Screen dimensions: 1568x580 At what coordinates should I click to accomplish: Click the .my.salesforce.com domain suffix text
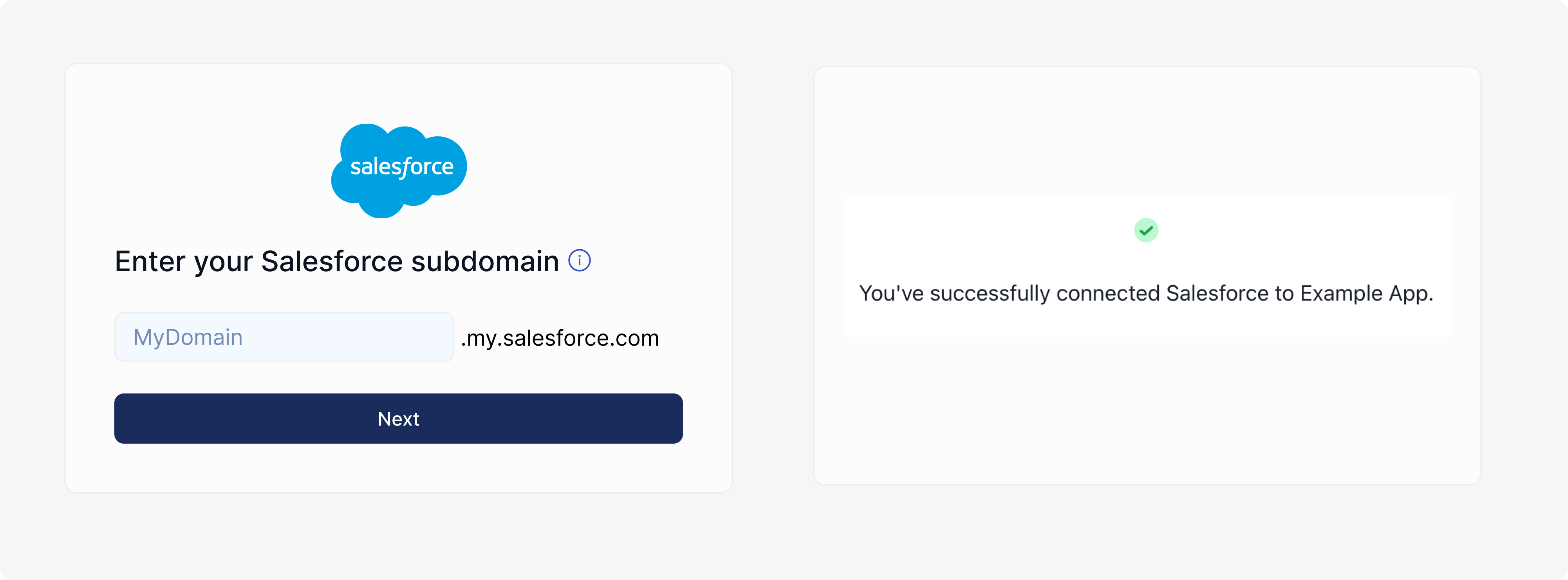click(x=559, y=338)
